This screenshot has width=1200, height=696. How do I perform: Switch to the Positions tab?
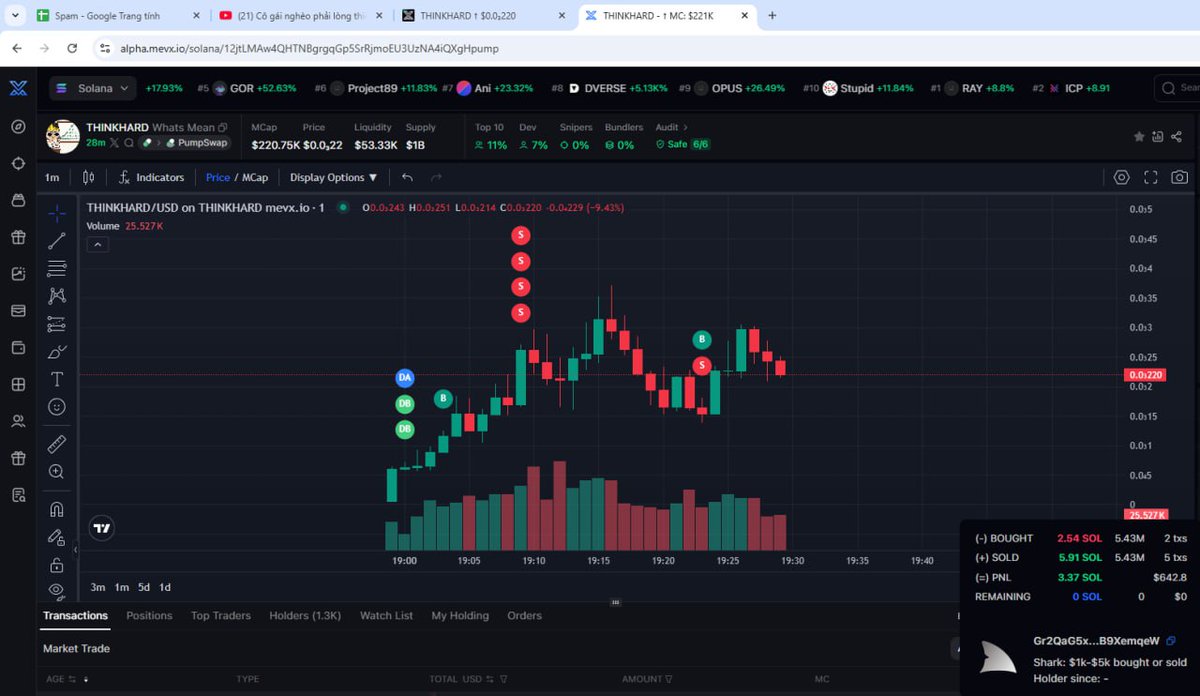pos(149,616)
